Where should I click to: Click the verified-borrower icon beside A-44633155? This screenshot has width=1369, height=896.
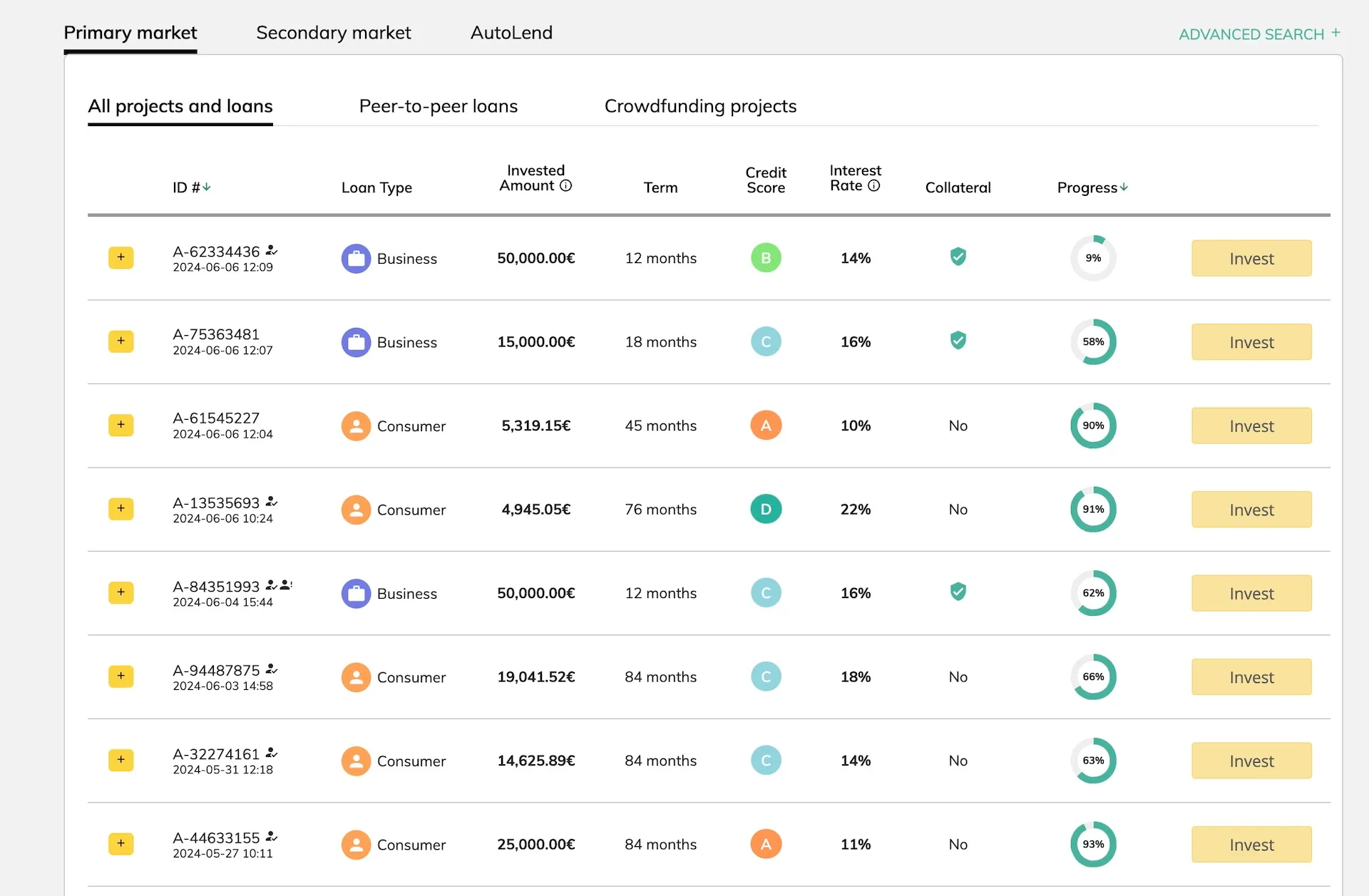point(272,837)
